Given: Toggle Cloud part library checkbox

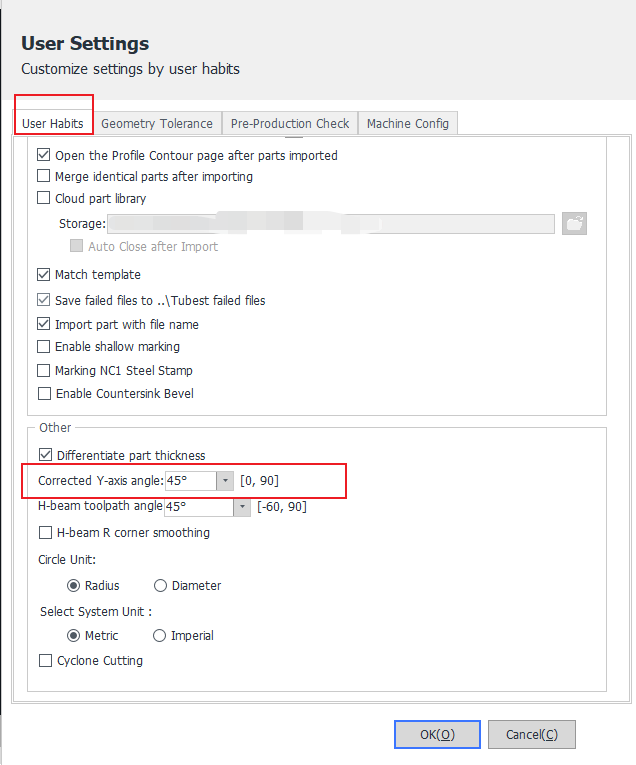Looking at the screenshot, I should coord(44,198).
